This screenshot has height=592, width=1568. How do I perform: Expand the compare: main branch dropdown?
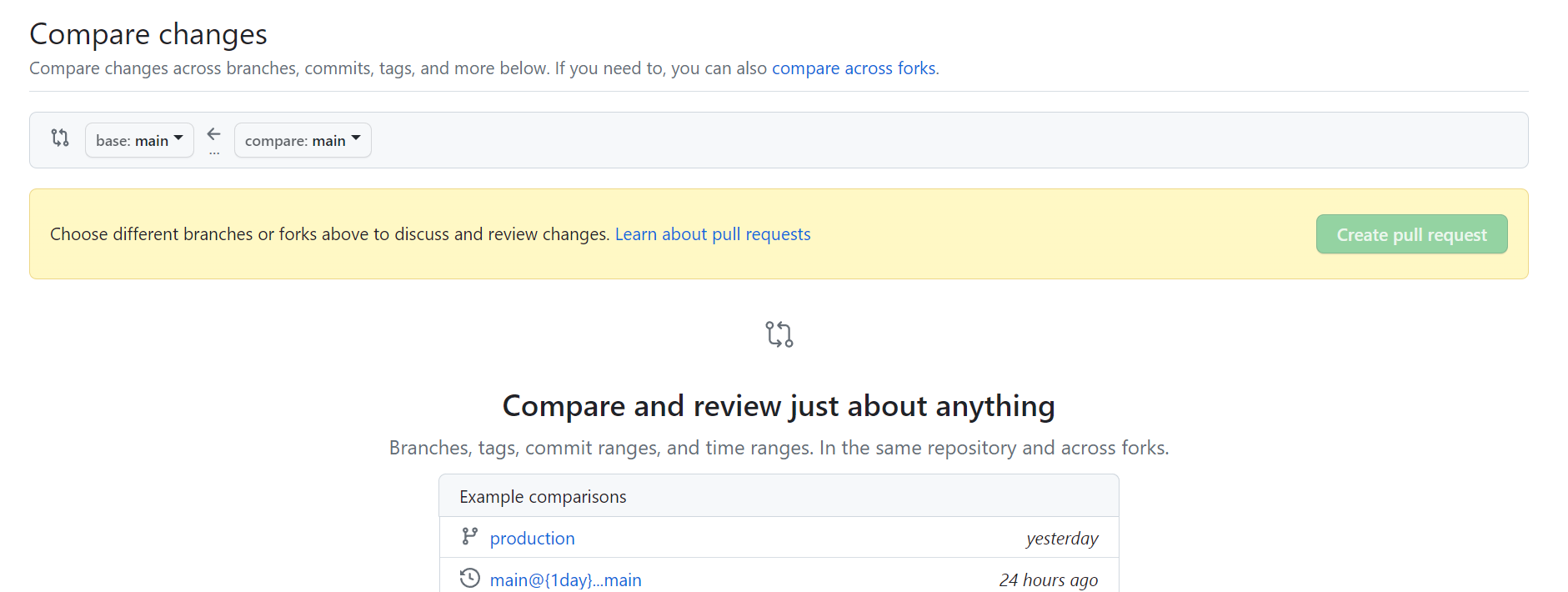click(303, 141)
